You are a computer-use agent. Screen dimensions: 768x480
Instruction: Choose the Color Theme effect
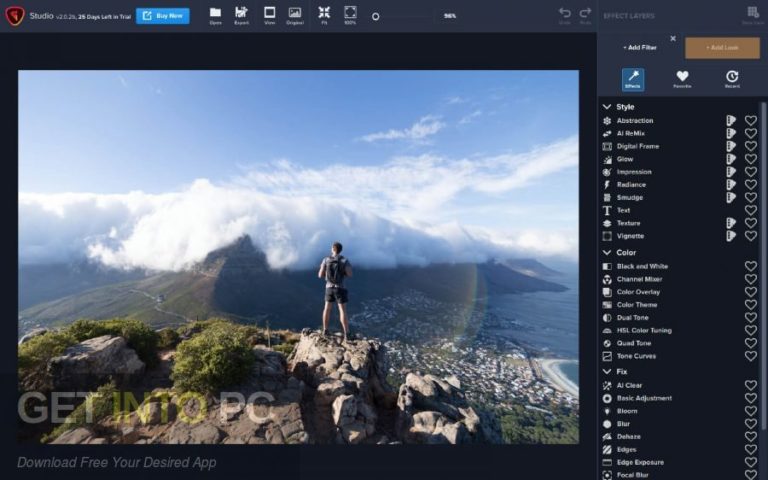pyautogui.click(x=637, y=305)
